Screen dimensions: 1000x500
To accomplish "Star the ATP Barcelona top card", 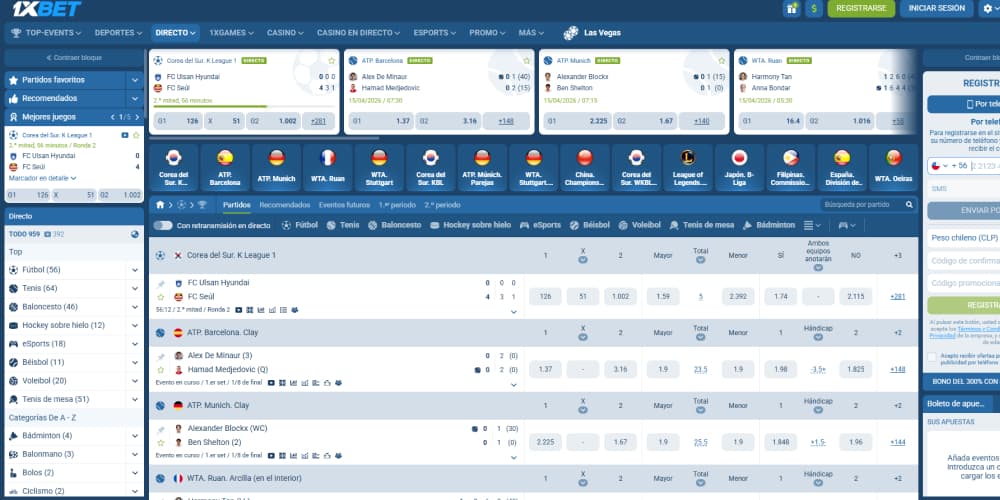I will (526, 61).
